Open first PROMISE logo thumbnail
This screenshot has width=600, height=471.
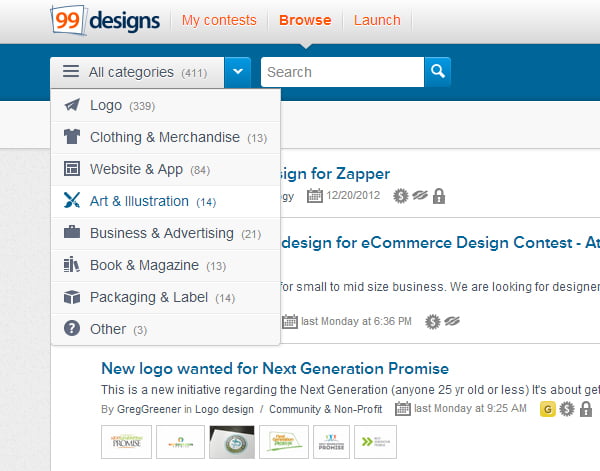point(126,442)
